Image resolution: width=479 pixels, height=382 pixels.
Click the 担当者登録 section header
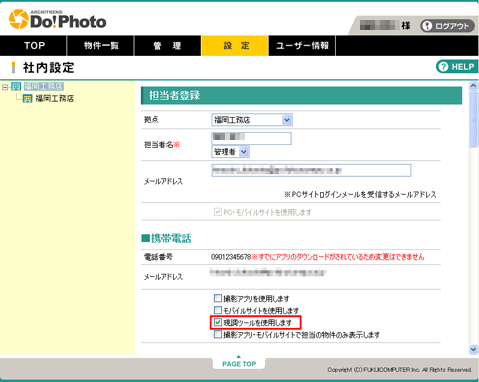(301, 96)
